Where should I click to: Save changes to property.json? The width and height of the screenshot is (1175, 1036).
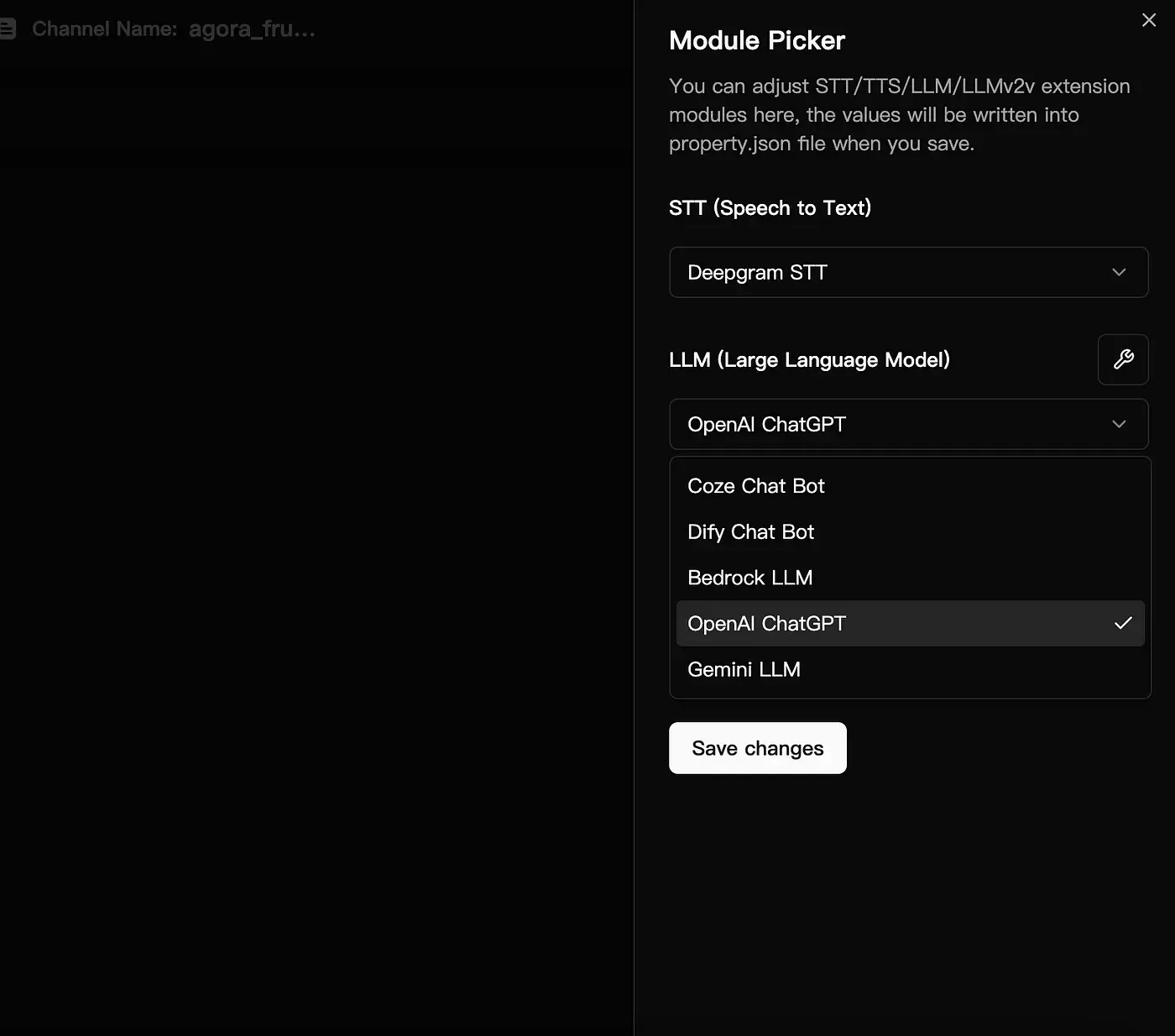[758, 748]
